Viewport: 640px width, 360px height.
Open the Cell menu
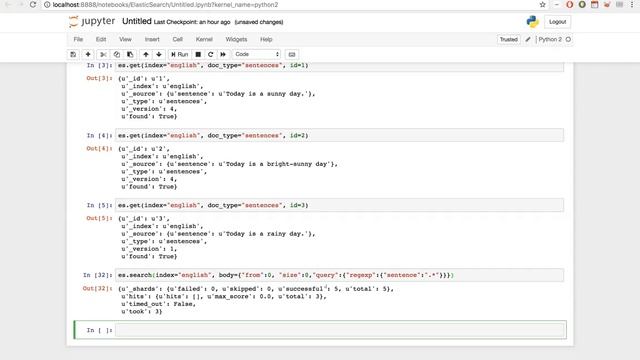[178, 39]
